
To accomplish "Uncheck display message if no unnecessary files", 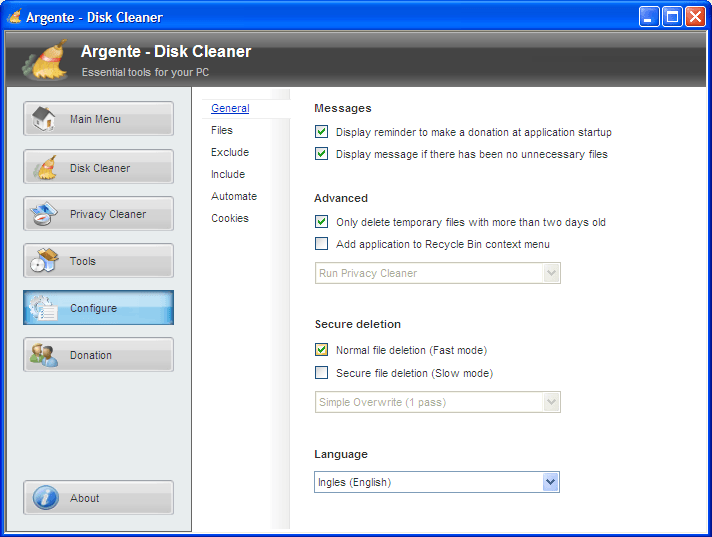I will point(321,153).
